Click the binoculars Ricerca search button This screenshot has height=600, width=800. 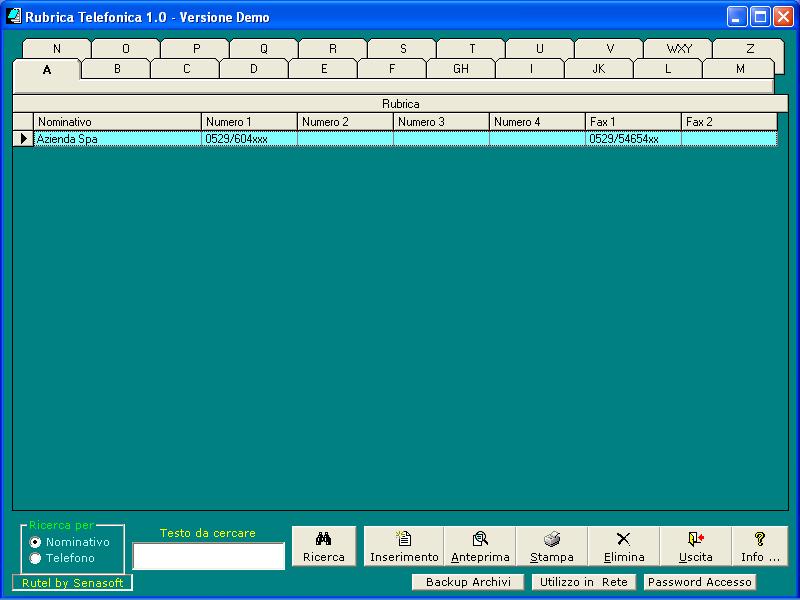(324, 546)
